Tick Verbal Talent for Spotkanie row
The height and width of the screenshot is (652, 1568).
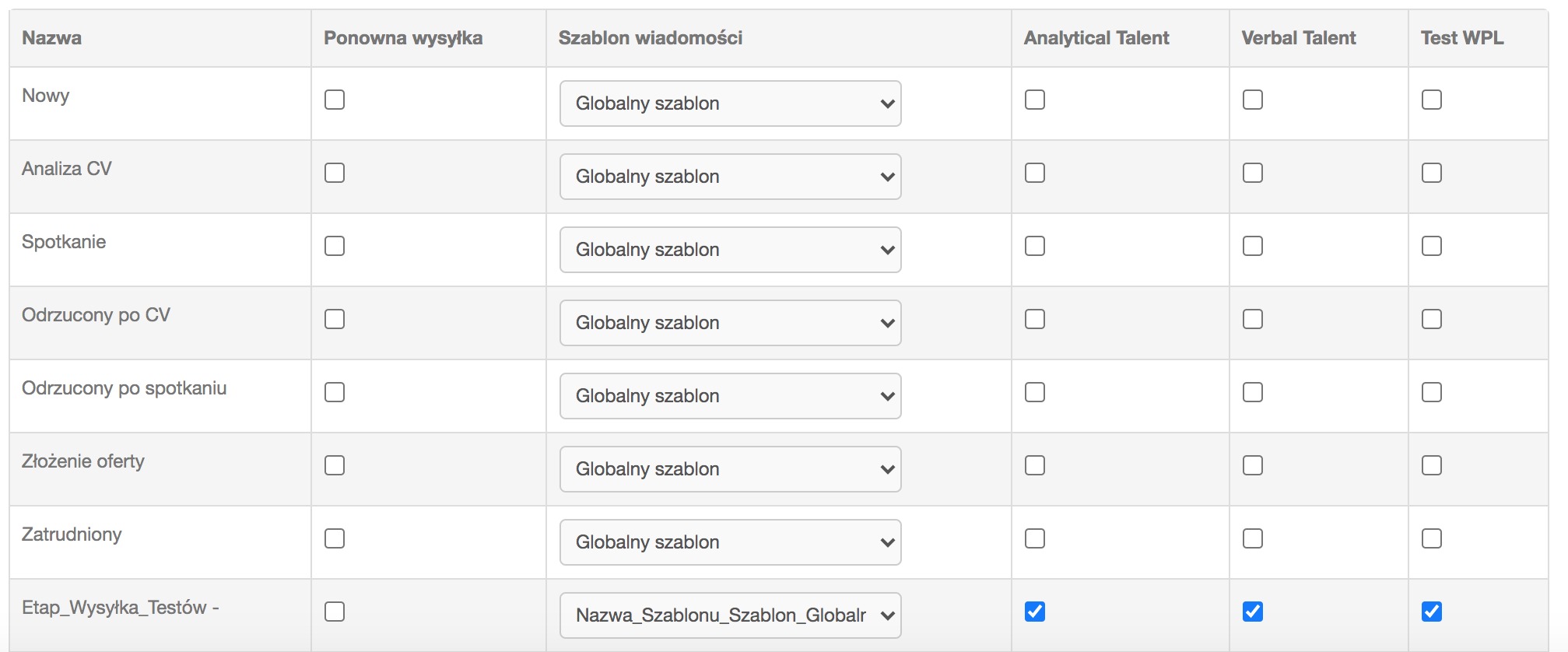[1253, 246]
